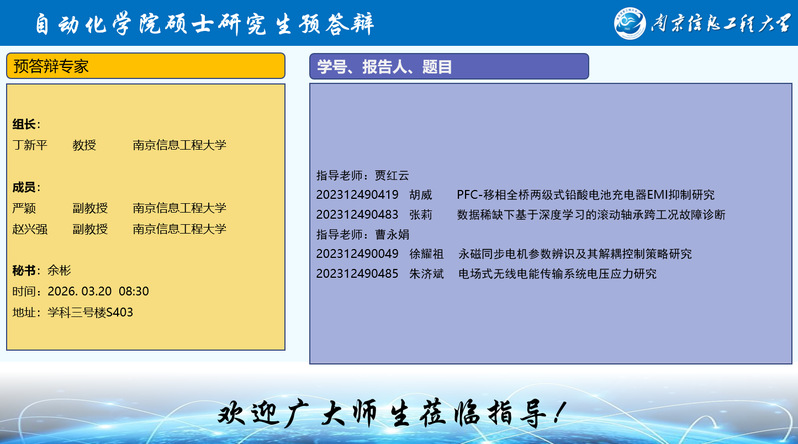Select the 组长 label
The width and height of the screenshot is (798, 444).
click(27, 125)
